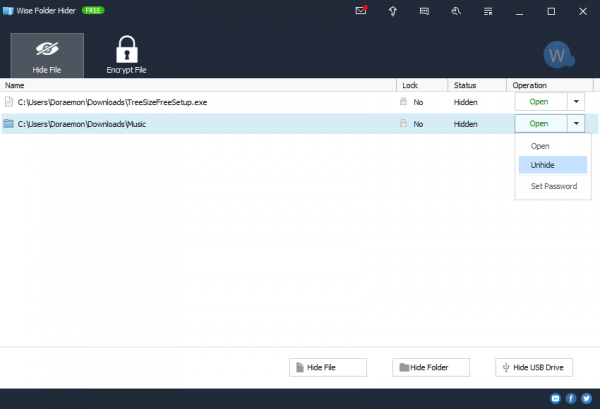Click lock icon in the Music row
The width and height of the screenshot is (600, 409).
[x=403, y=123]
